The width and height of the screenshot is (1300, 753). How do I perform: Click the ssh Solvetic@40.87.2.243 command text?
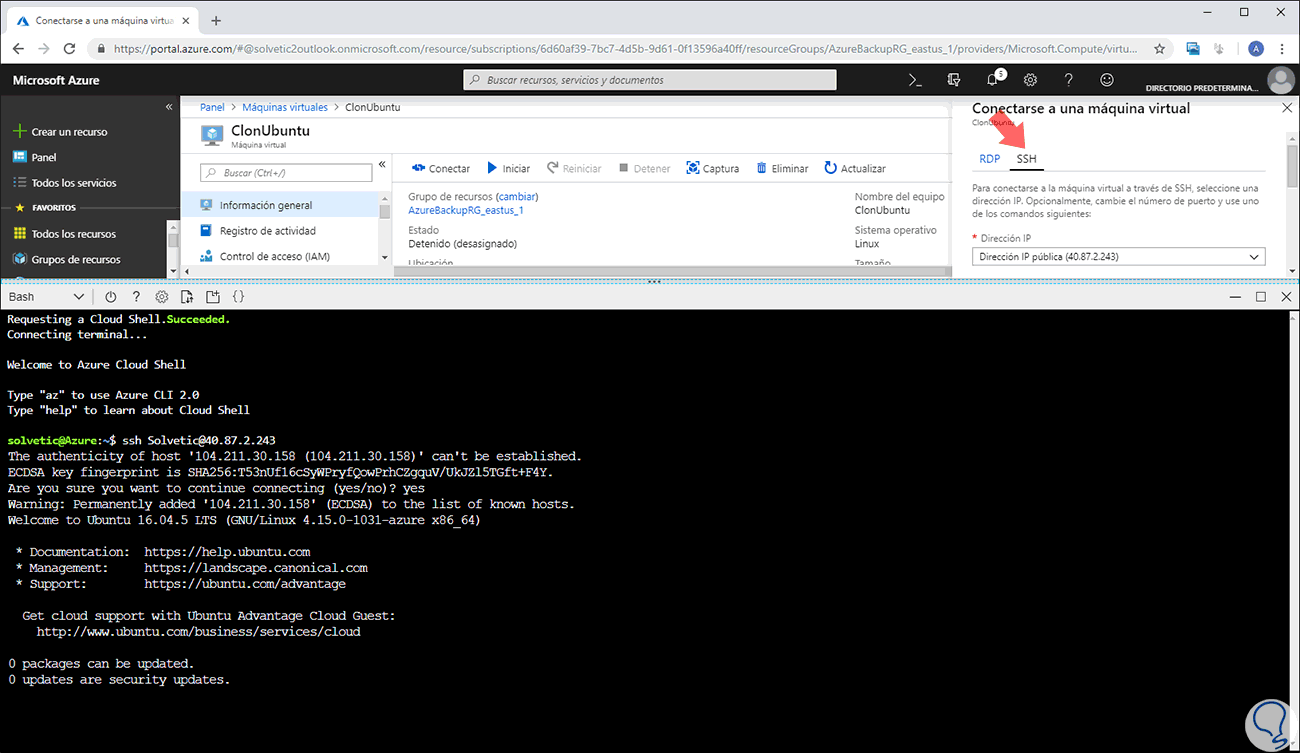(x=198, y=440)
